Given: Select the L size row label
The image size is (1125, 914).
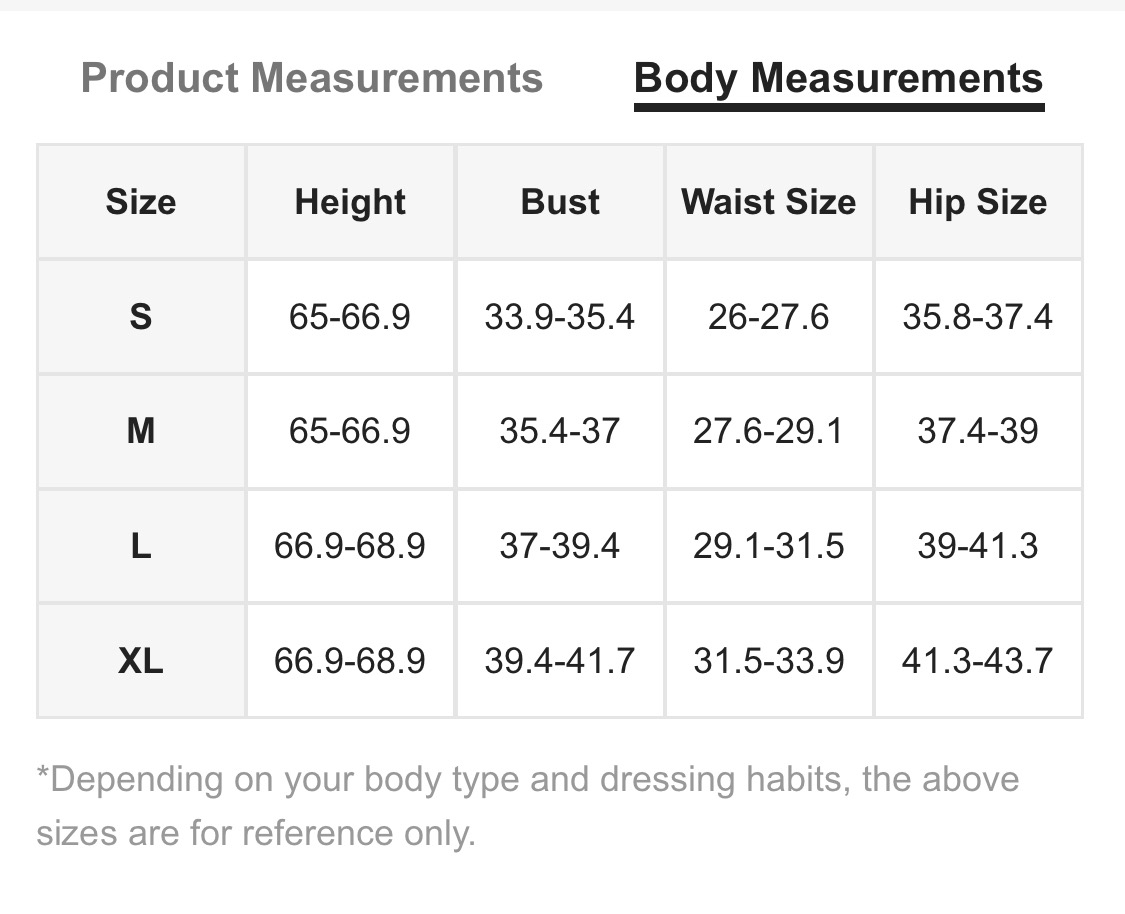Looking at the screenshot, I should [x=141, y=546].
